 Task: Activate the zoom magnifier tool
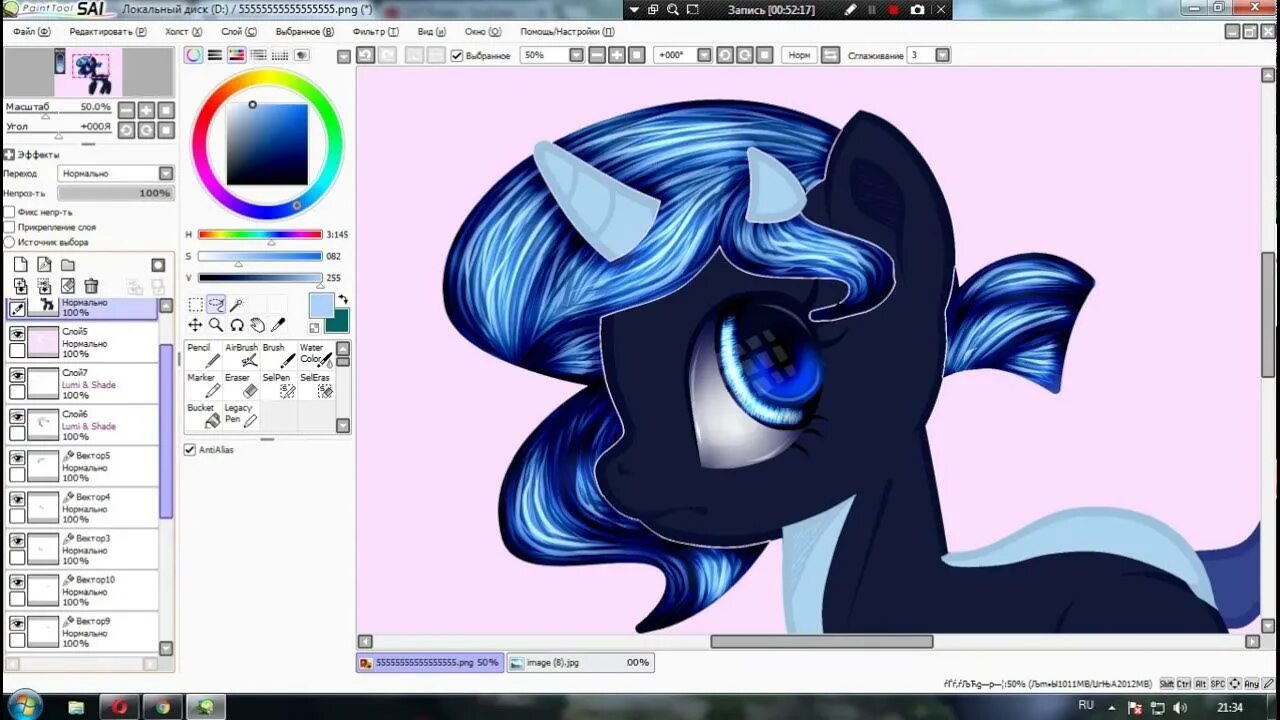[x=216, y=325]
